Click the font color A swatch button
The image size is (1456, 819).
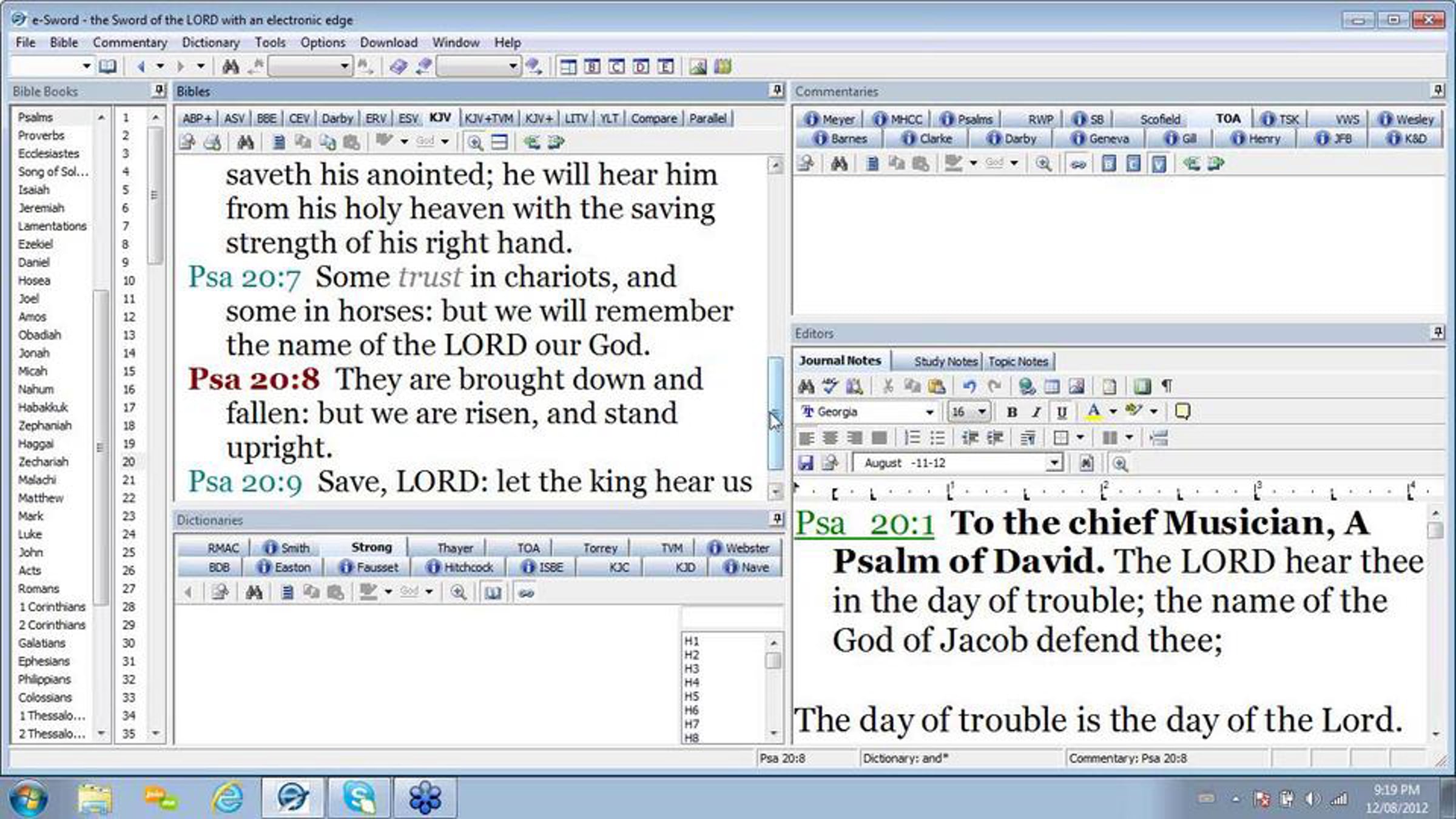point(1093,412)
